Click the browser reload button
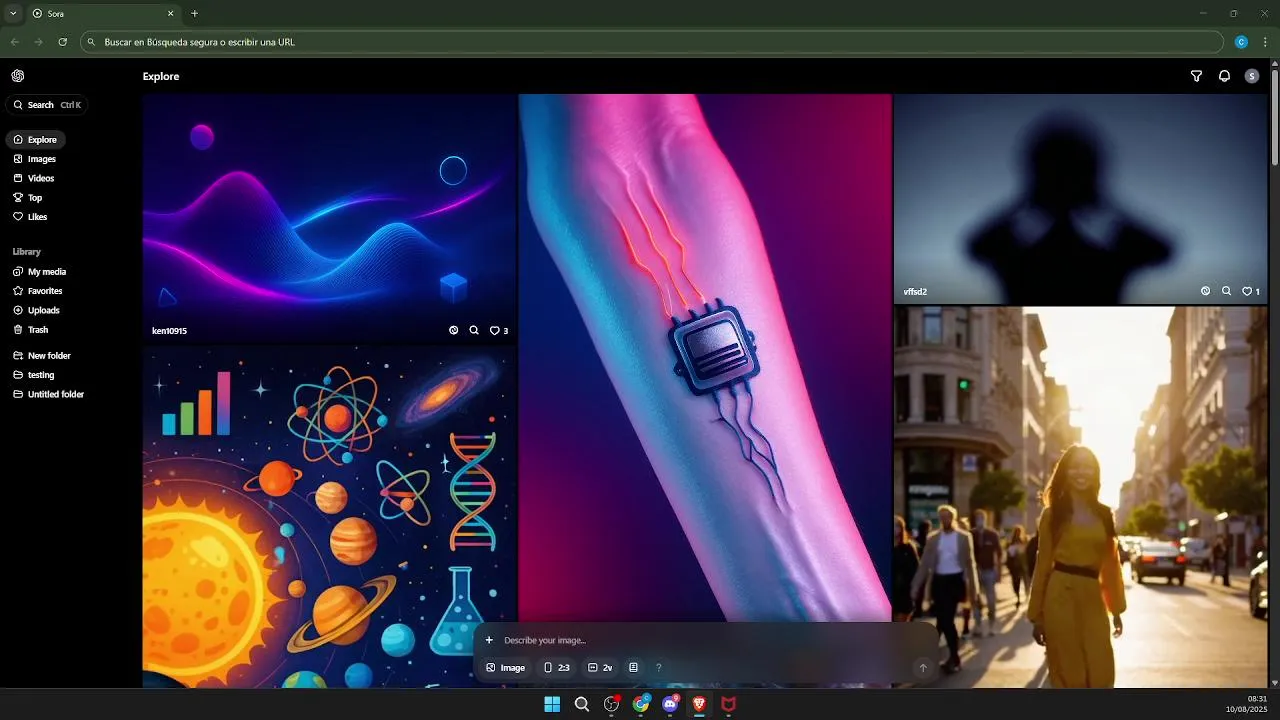Image resolution: width=1280 pixels, height=720 pixels. click(63, 42)
